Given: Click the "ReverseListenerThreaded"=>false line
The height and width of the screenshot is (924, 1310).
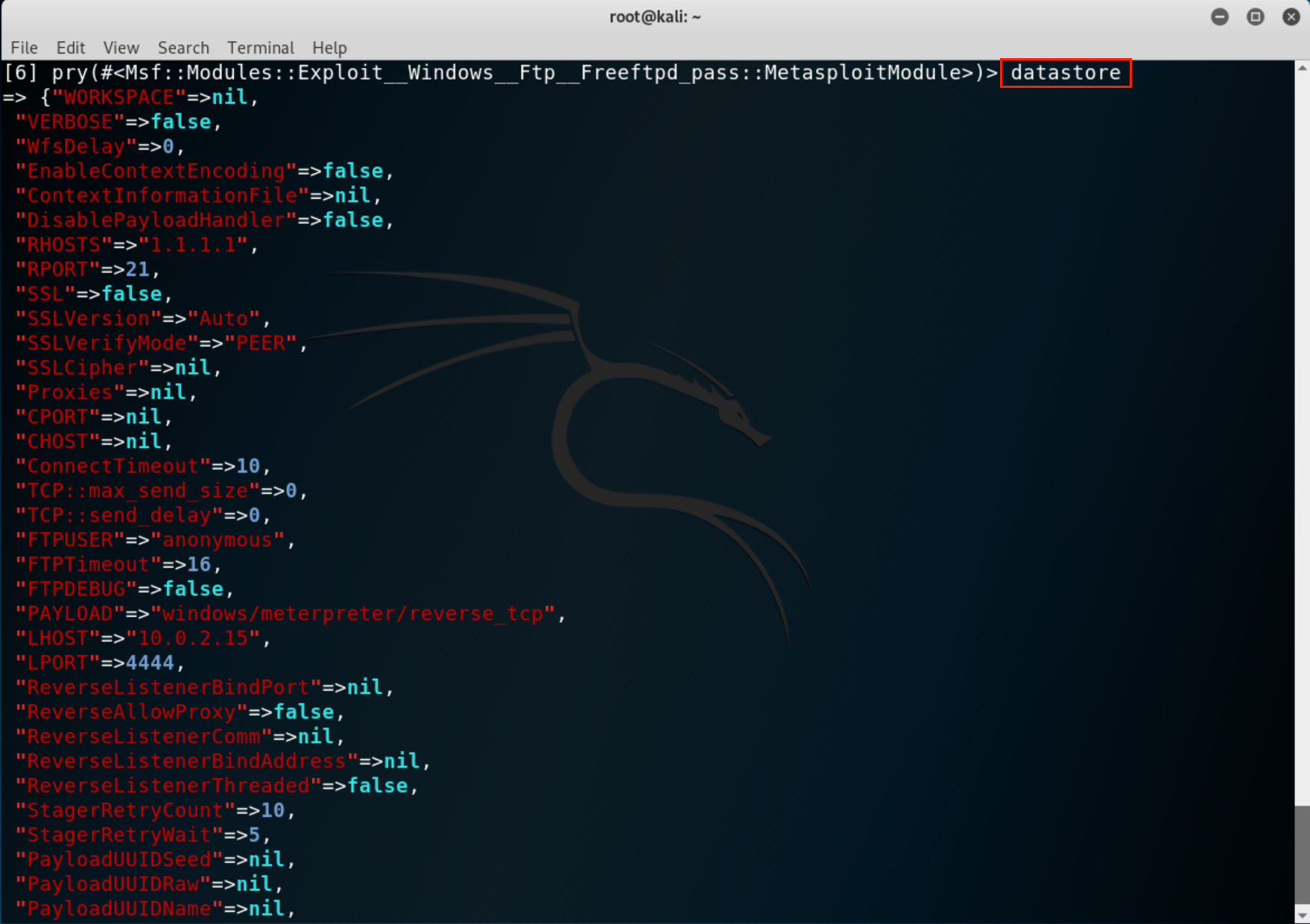Looking at the screenshot, I should click(217, 785).
